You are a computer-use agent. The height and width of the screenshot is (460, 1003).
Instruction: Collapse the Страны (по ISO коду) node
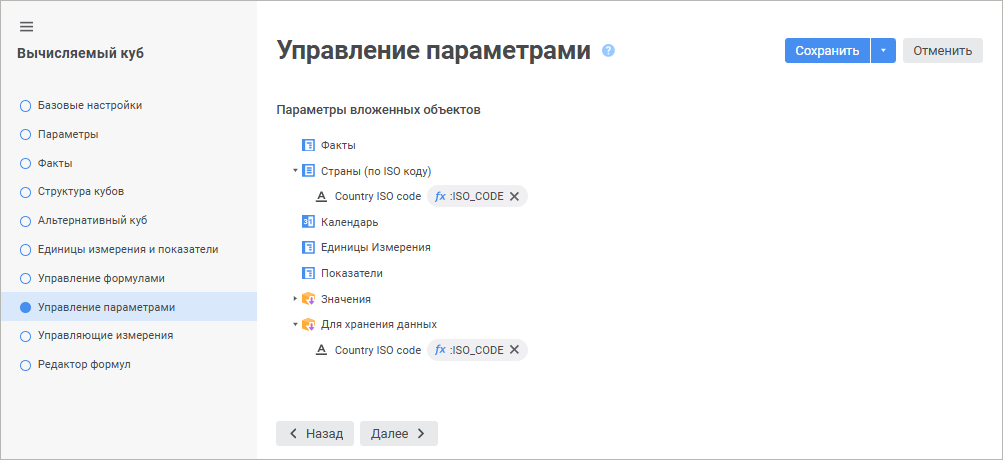(x=295, y=171)
